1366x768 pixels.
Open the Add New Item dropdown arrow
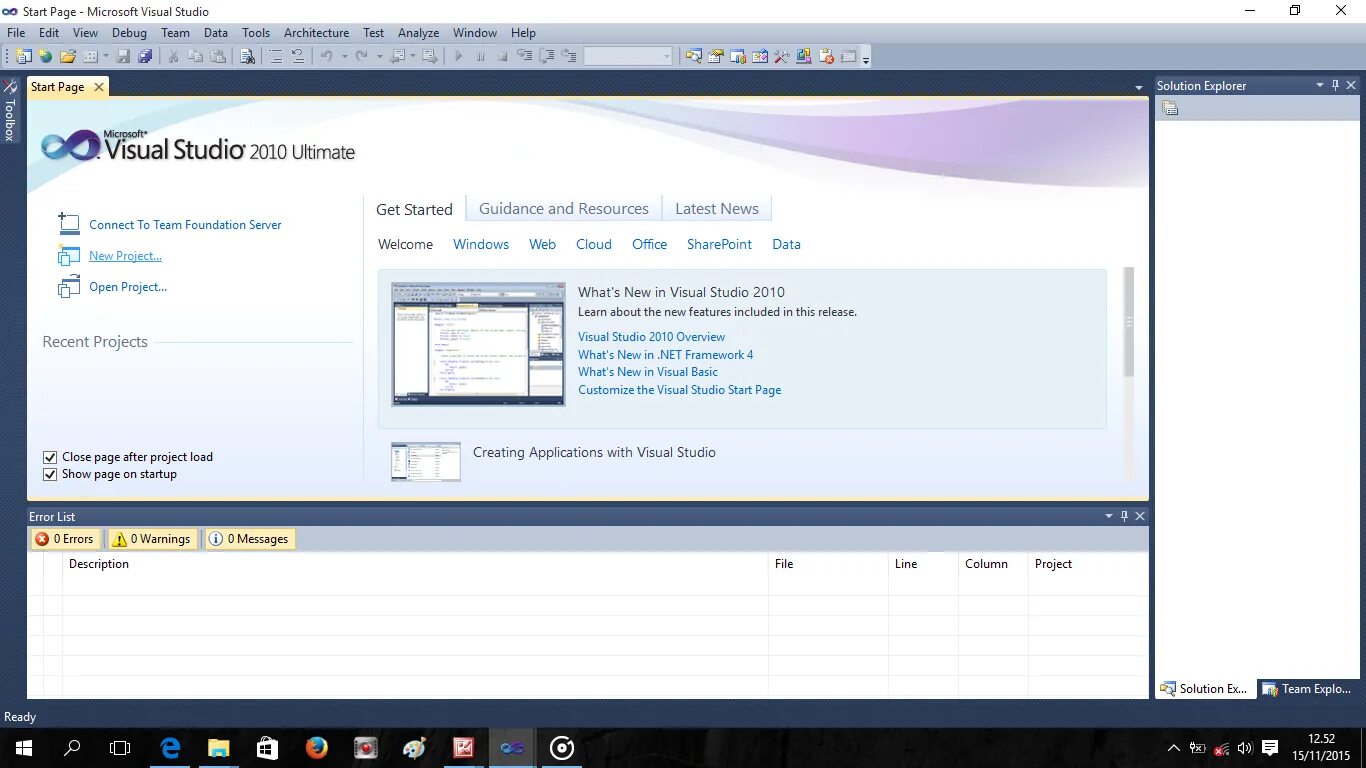106,56
